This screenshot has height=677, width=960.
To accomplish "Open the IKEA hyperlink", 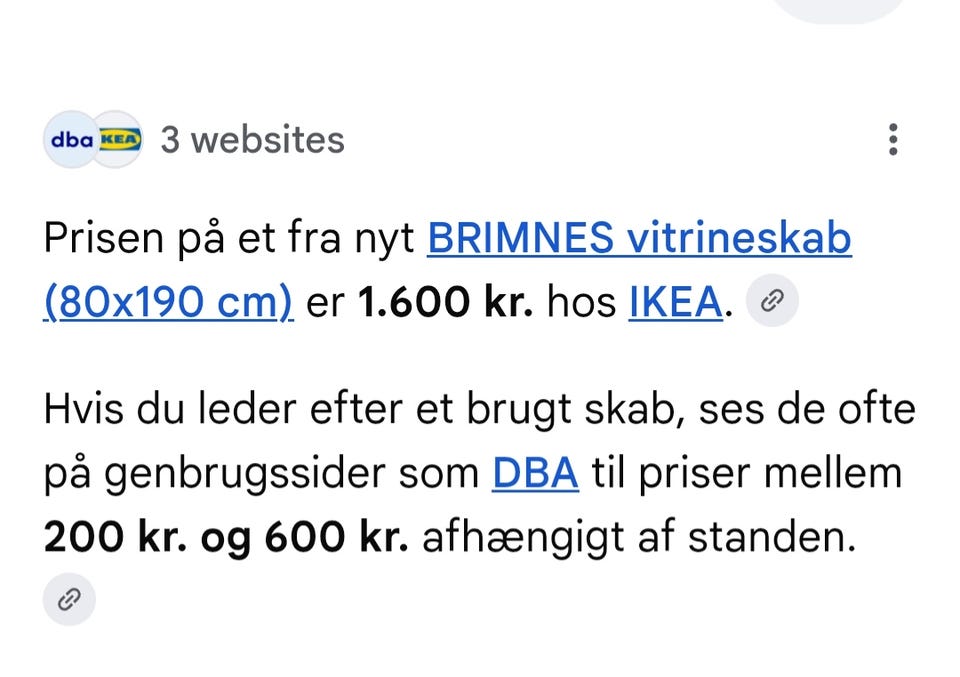I will click(676, 301).
